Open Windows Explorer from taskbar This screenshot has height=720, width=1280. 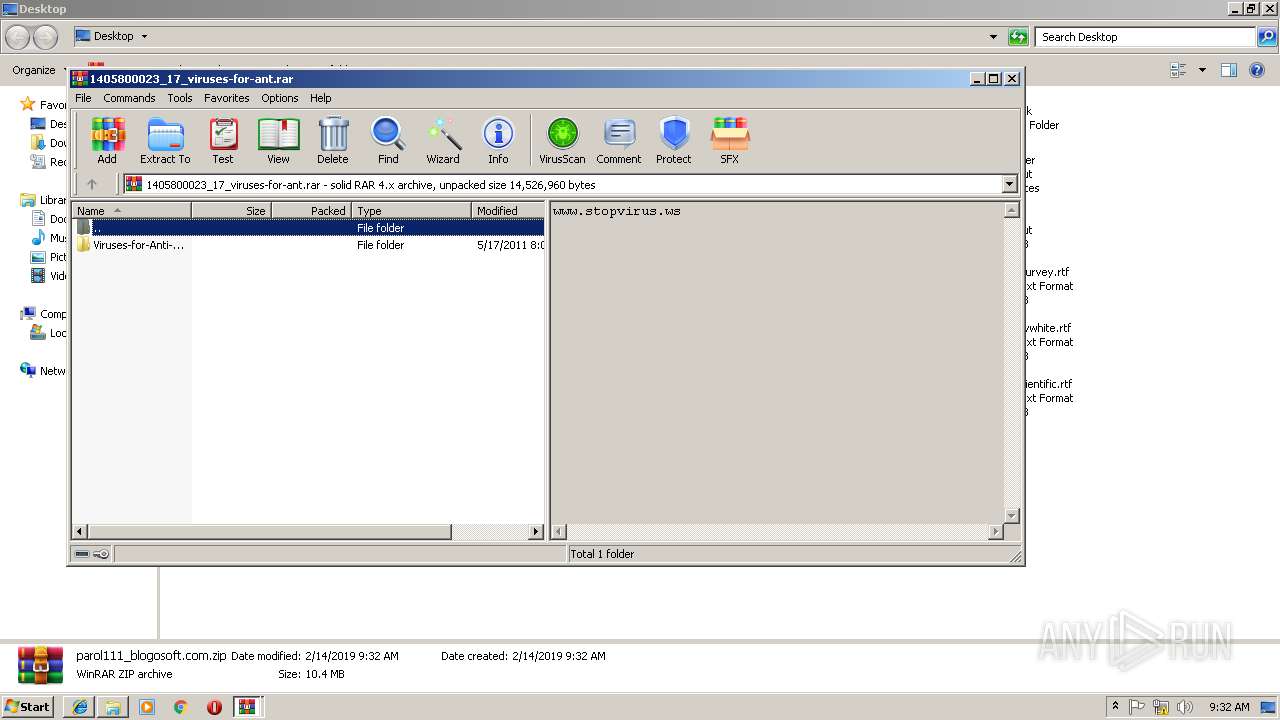point(113,707)
